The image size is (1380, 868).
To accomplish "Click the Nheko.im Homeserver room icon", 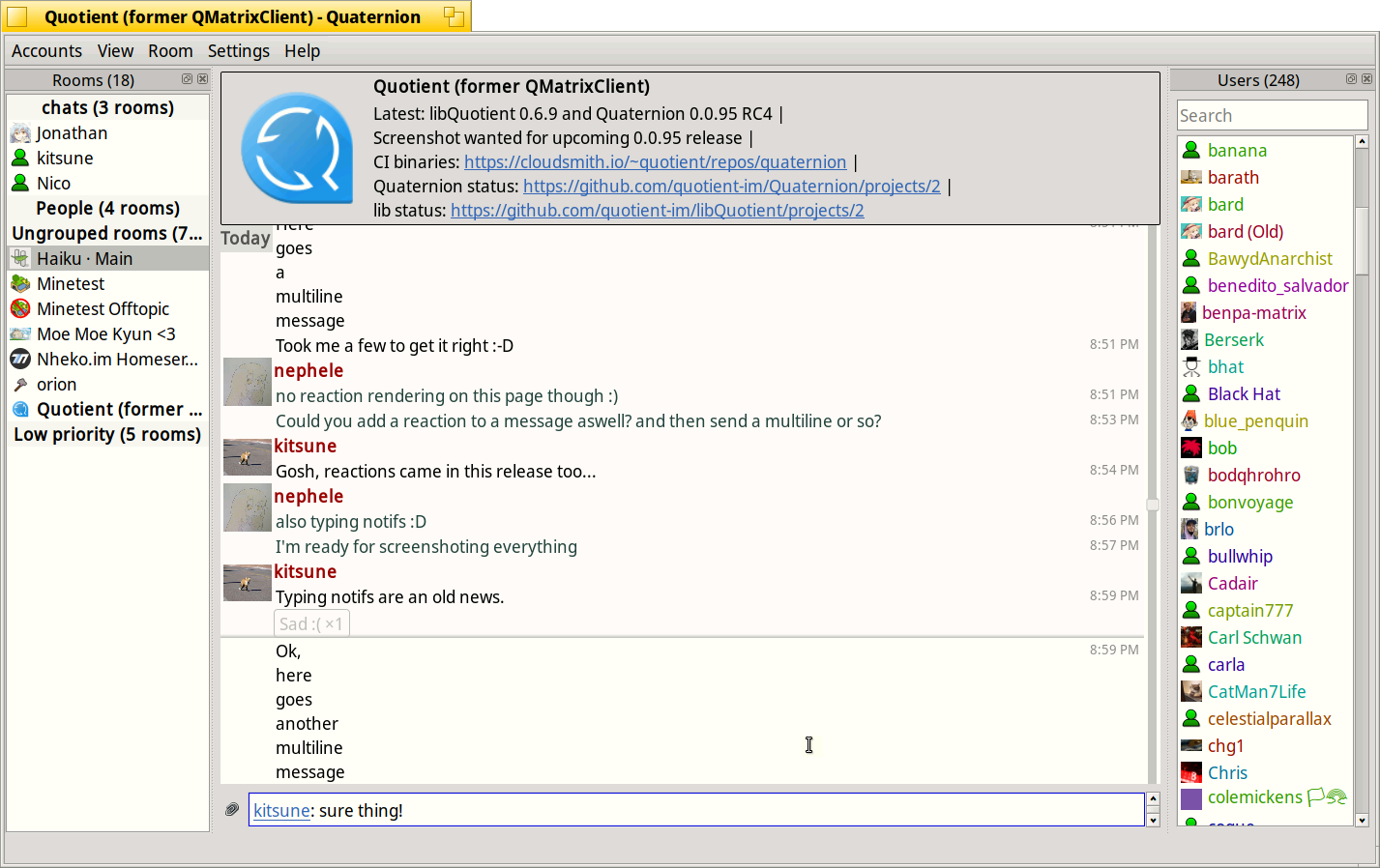I will (20, 360).
